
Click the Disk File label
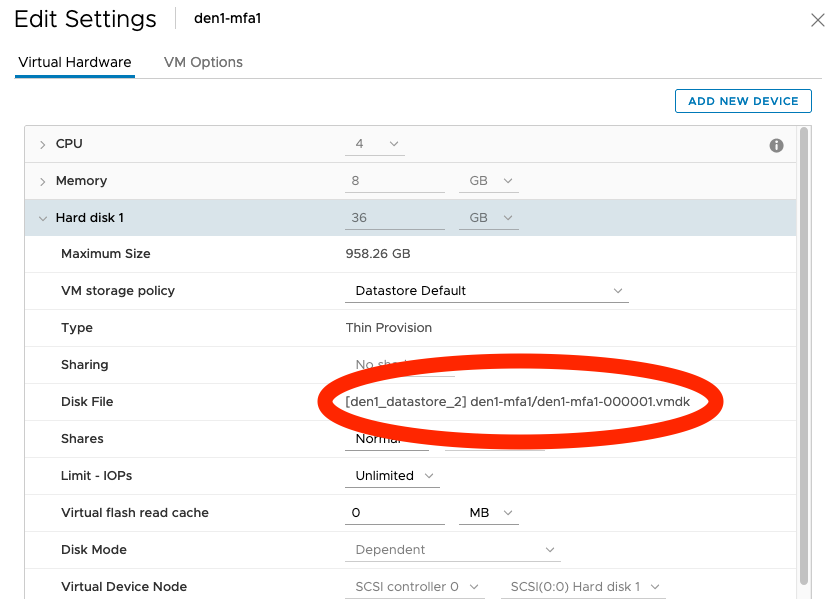coord(87,402)
